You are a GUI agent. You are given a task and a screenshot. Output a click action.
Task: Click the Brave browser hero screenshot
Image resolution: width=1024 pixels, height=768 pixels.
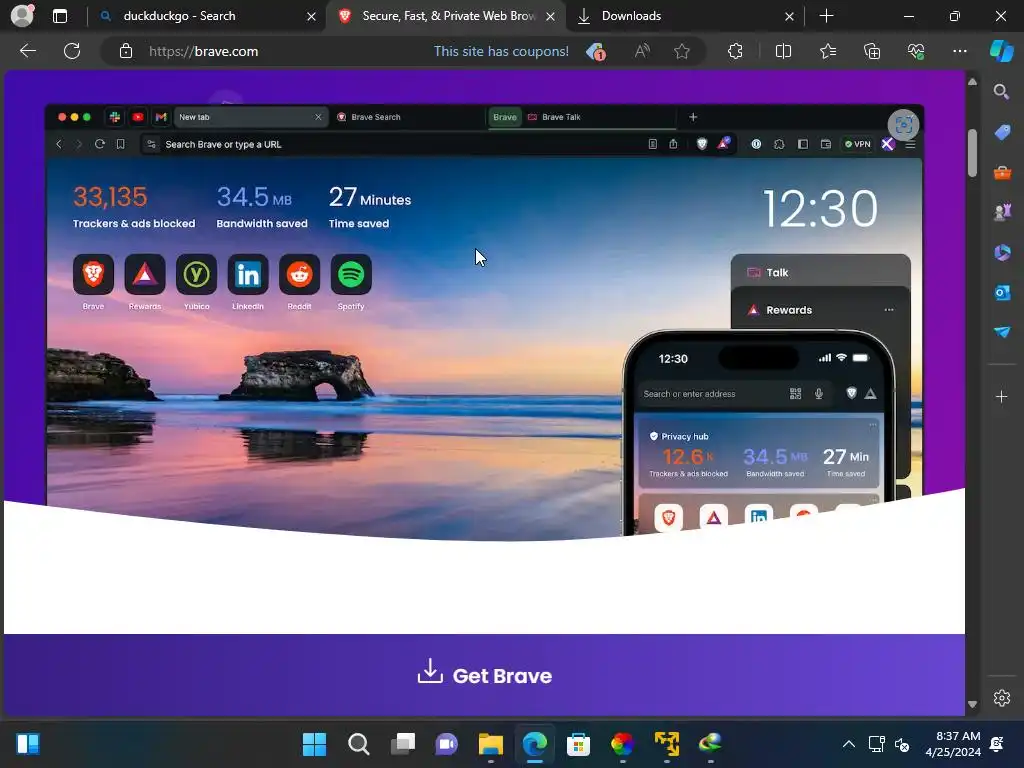coord(485,321)
